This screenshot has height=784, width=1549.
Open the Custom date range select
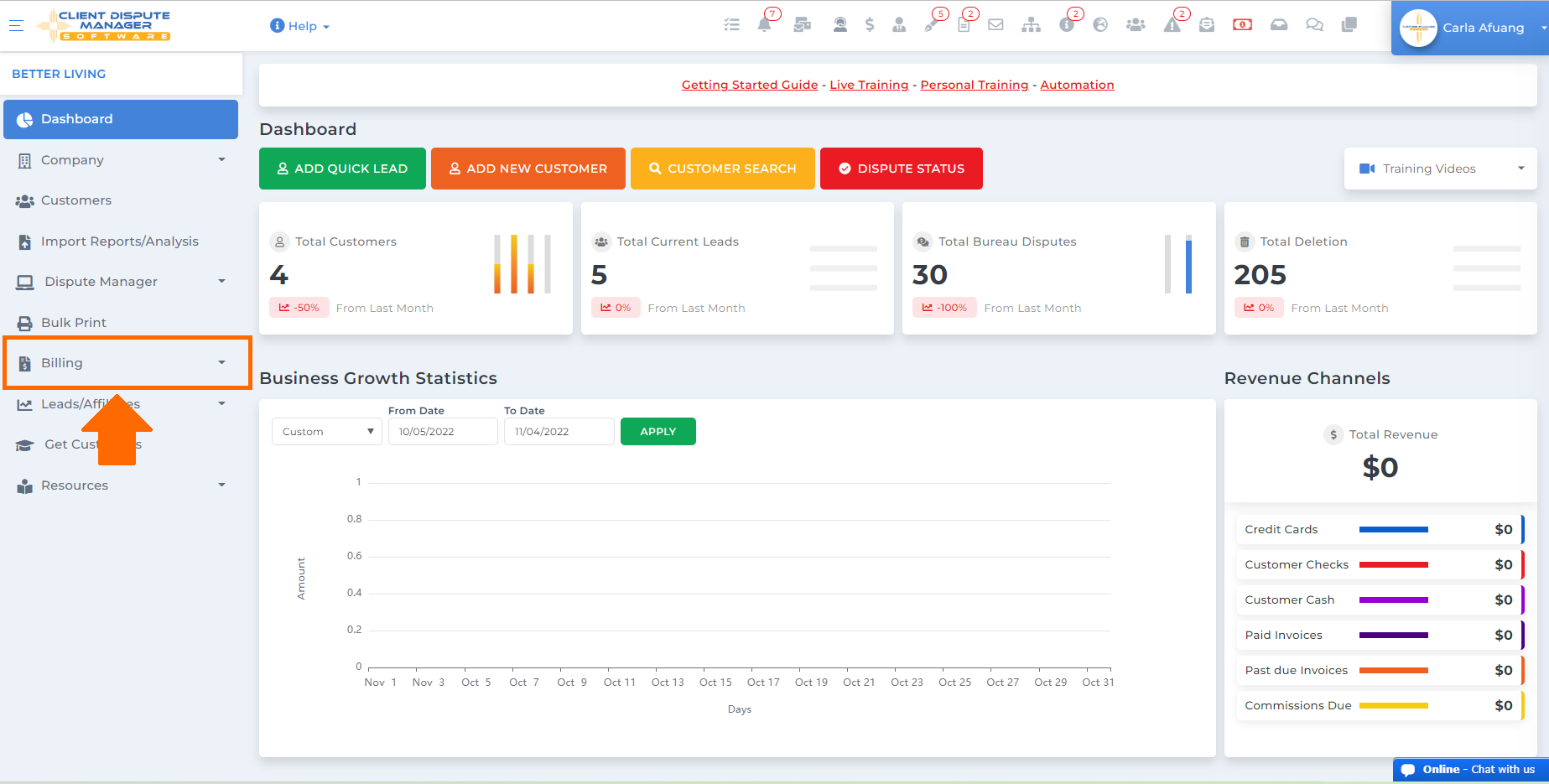pos(327,432)
